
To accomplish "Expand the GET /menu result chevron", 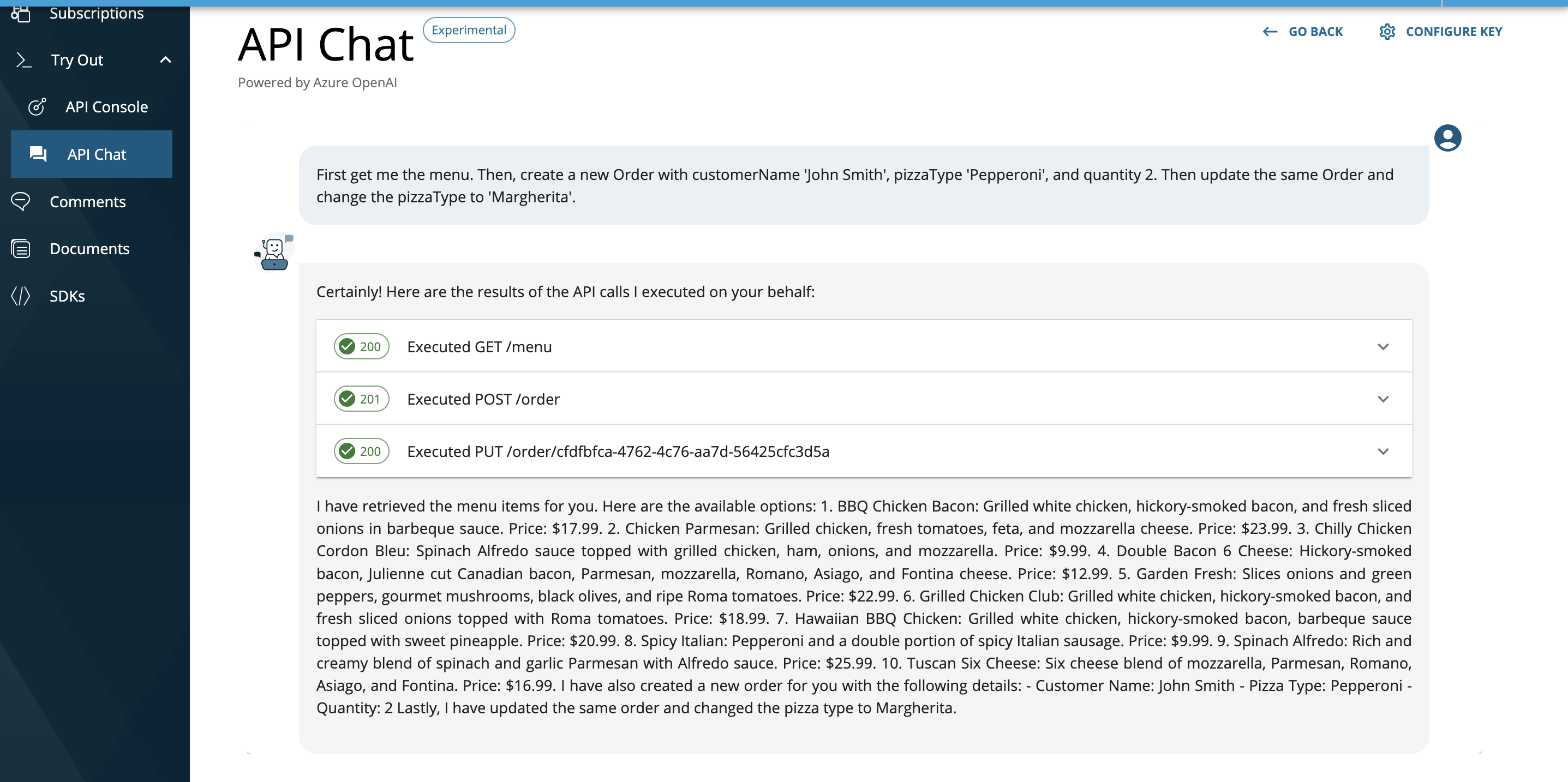I will pos(1383,347).
